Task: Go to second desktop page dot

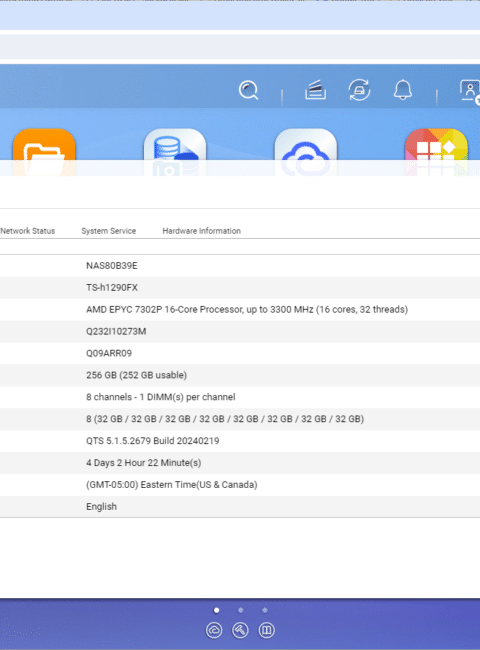Action: click(x=240, y=610)
